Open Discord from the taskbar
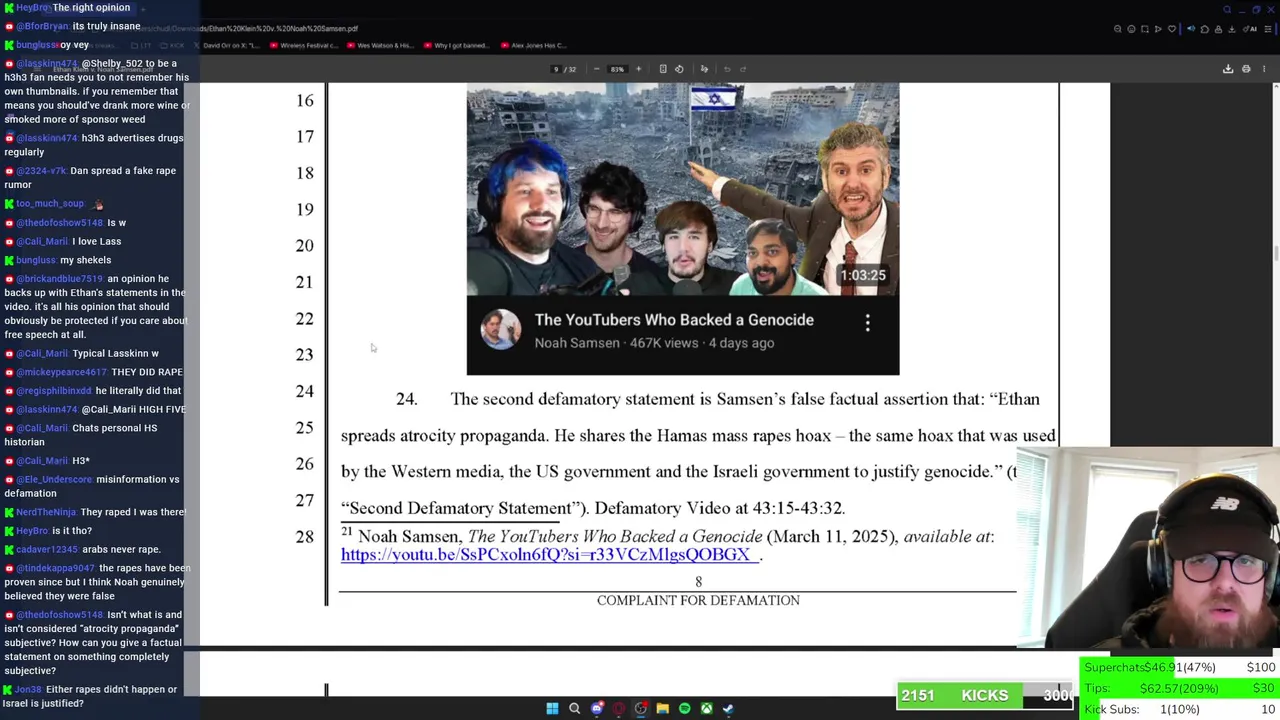 point(597,709)
